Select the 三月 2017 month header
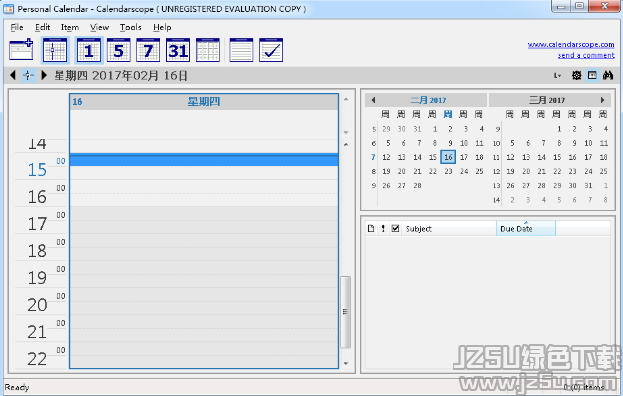The width and height of the screenshot is (623, 396). pyautogui.click(x=547, y=100)
